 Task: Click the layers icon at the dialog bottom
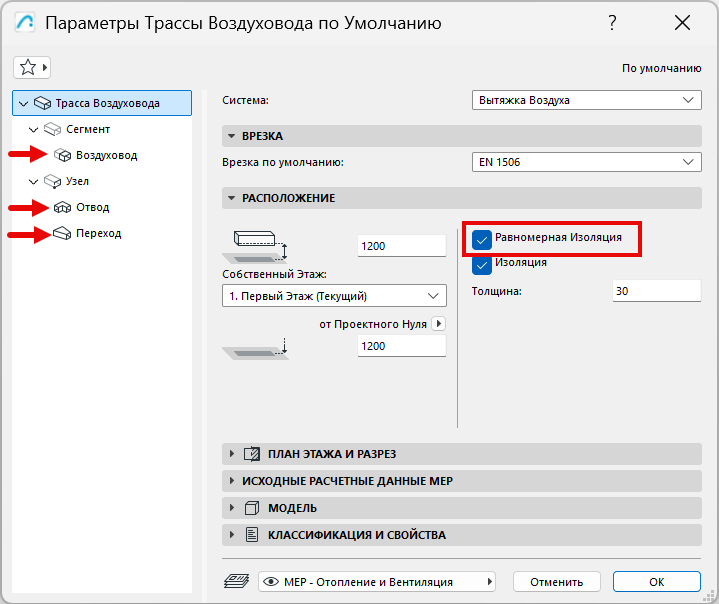(237, 582)
